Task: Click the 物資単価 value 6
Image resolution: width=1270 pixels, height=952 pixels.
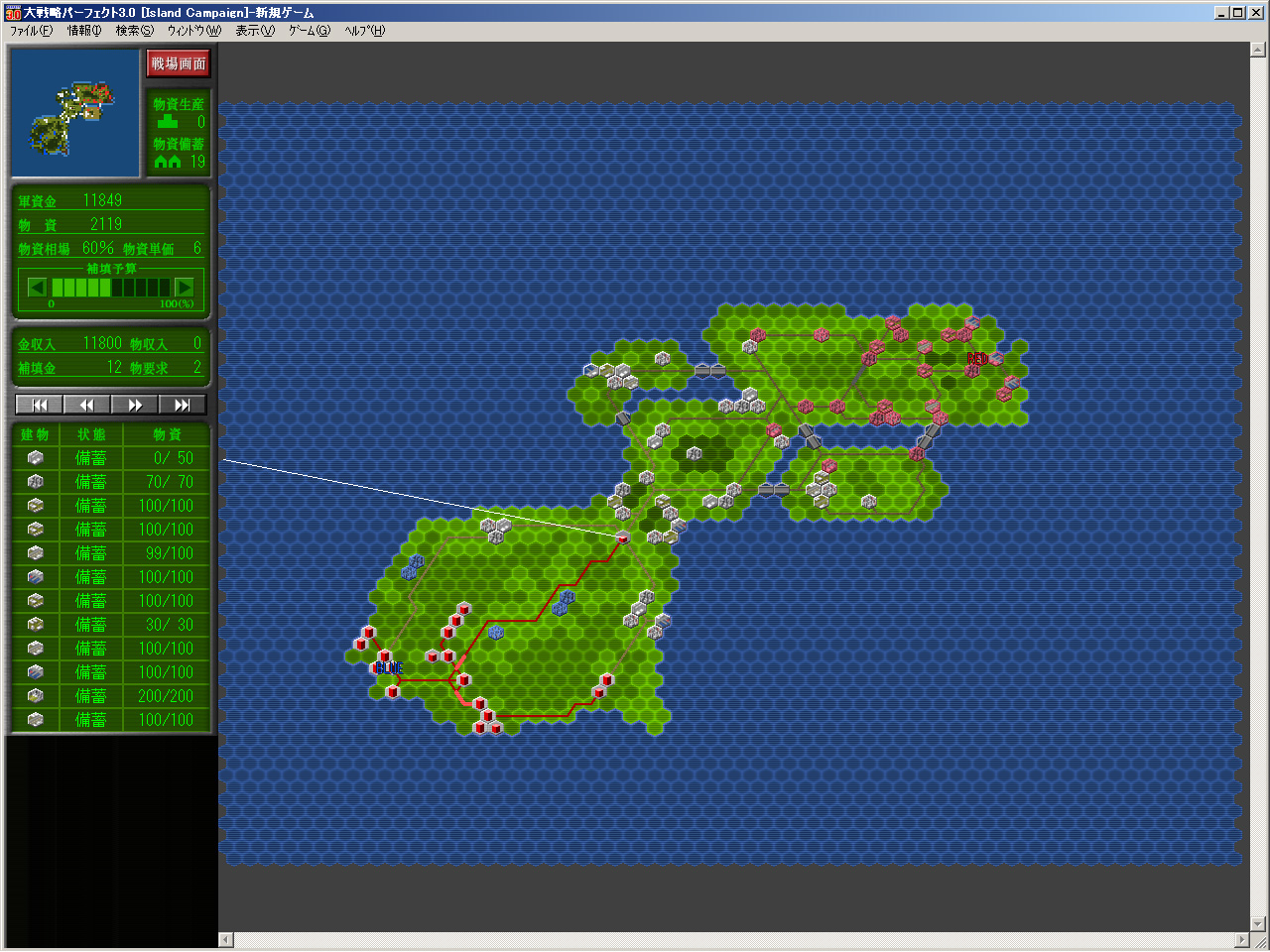Action: [197, 248]
